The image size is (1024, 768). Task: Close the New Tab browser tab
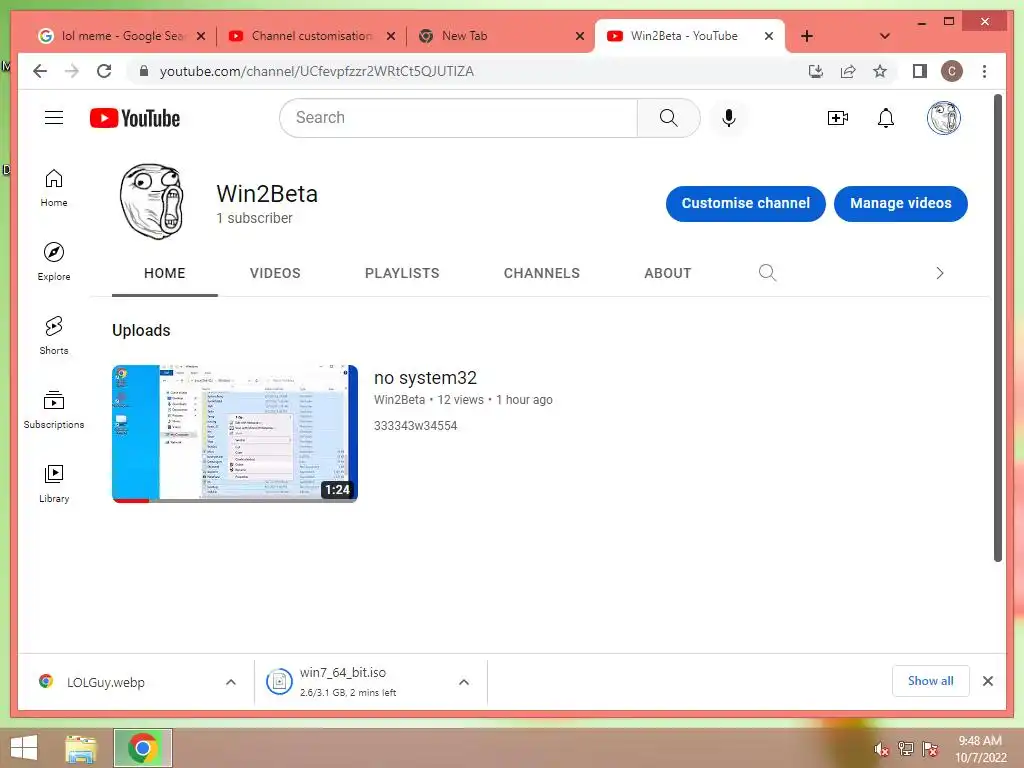(580, 36)
